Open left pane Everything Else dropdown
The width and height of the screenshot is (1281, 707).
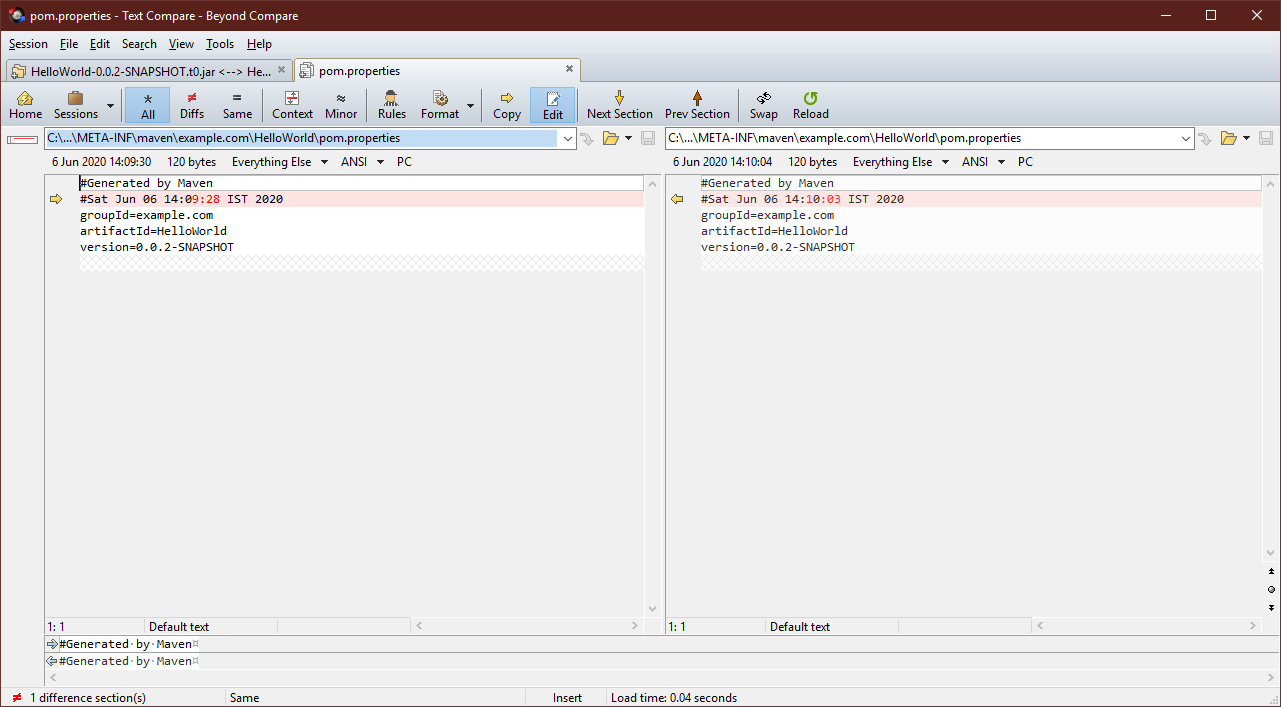[x=279, y=162]
